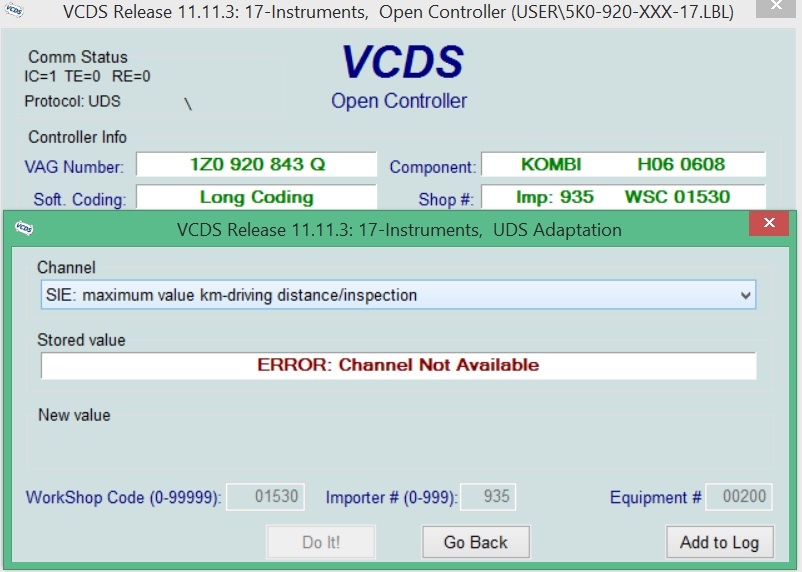The width and height of the screenshot is (802, 572).
Task: Close the Open Controller main window
Action: point(776,6)
